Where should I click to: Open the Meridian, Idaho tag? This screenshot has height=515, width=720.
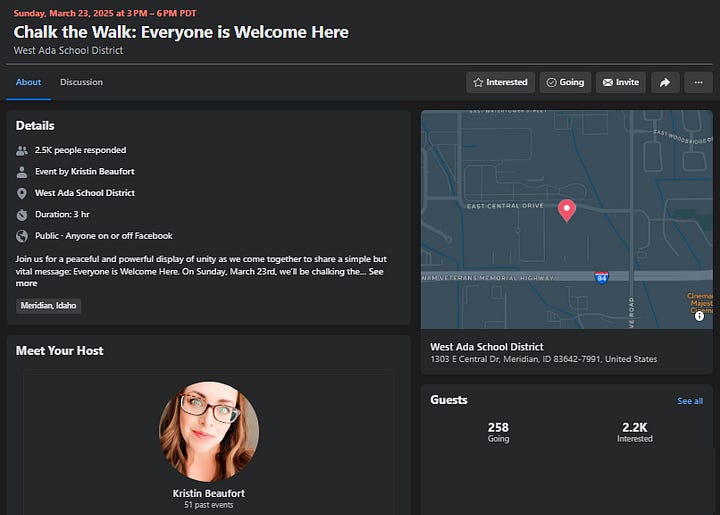(49, 306)
